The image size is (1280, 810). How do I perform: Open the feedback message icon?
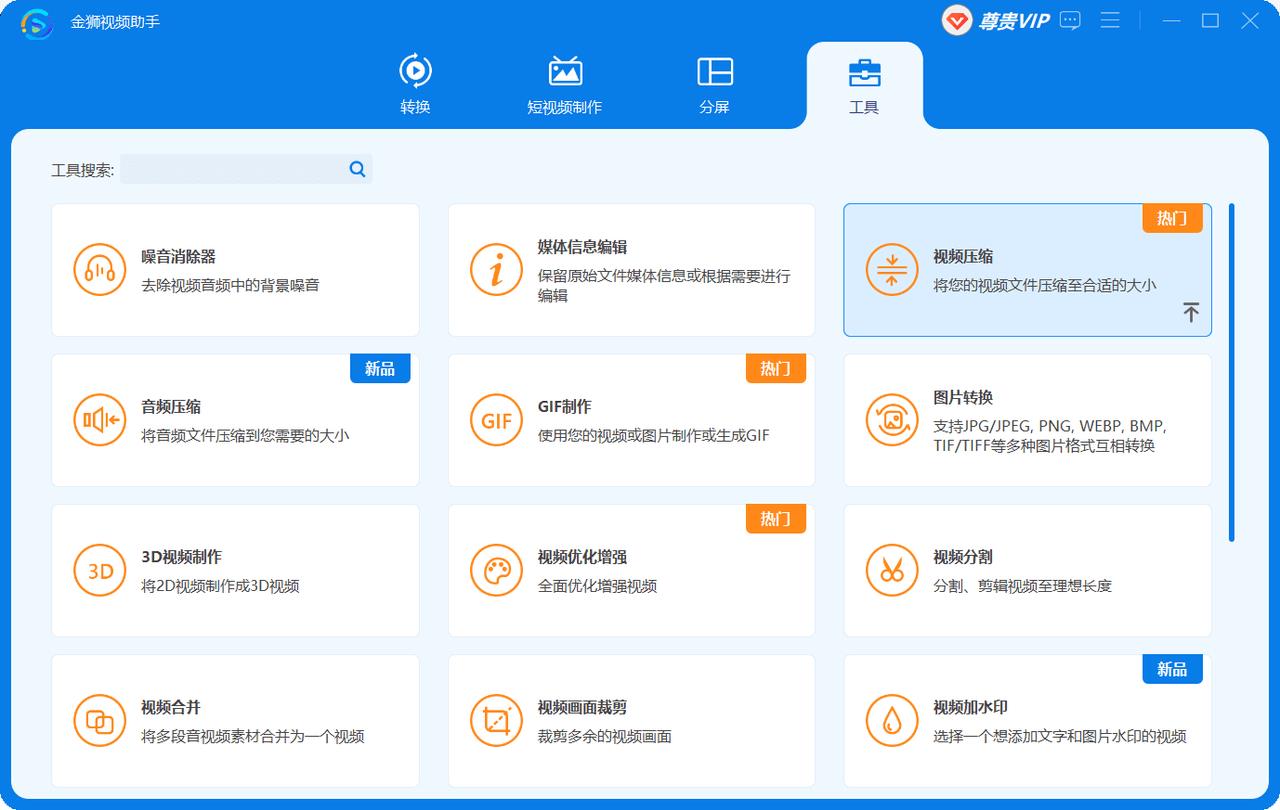coord(1070,20)
